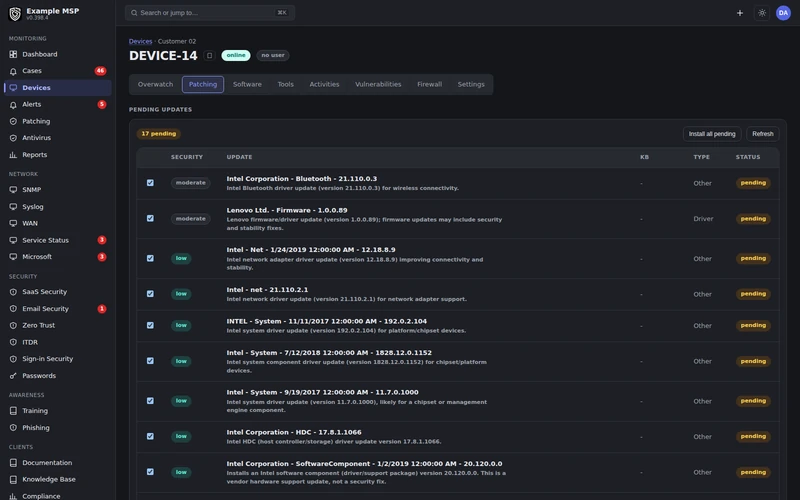Go to Patching in the sidebar
The image size is (800, 500).
click(57, 121)
